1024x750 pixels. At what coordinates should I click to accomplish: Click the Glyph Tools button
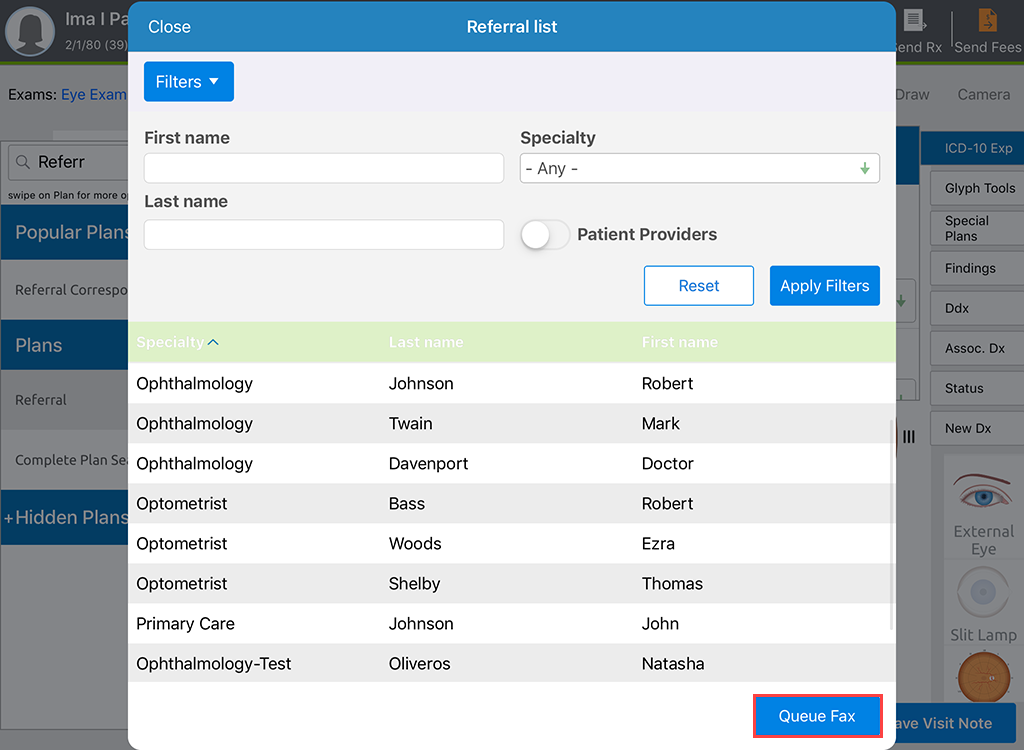click(x=977, y=188)
